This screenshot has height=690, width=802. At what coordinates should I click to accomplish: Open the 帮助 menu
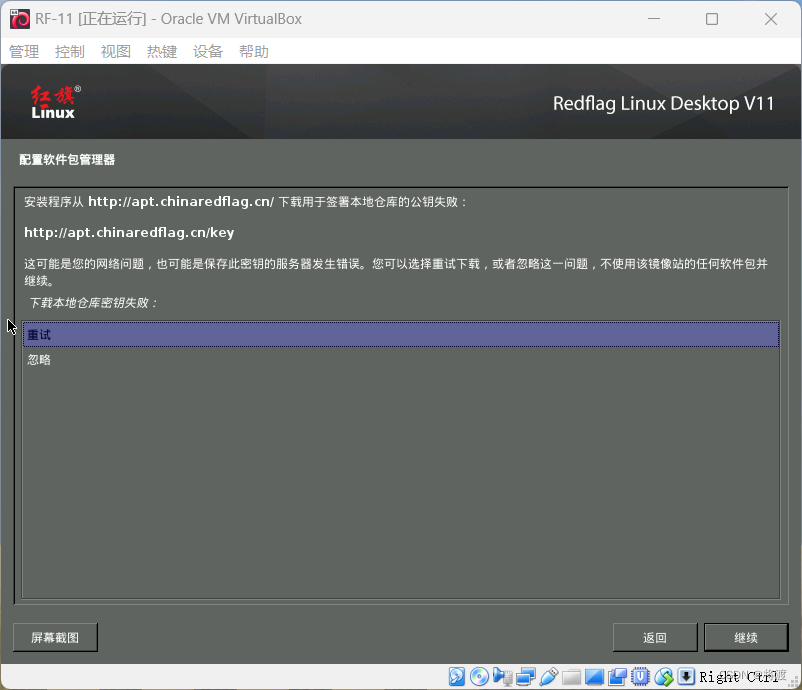click(x=254, y=51)
